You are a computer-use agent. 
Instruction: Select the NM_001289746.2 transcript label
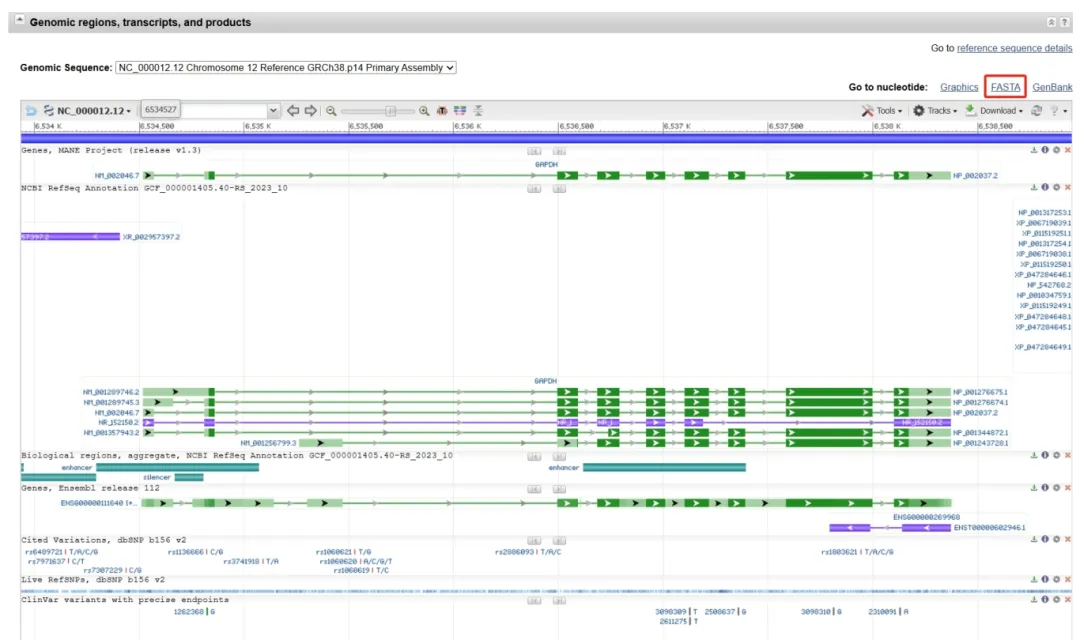(x=112, y=392)
